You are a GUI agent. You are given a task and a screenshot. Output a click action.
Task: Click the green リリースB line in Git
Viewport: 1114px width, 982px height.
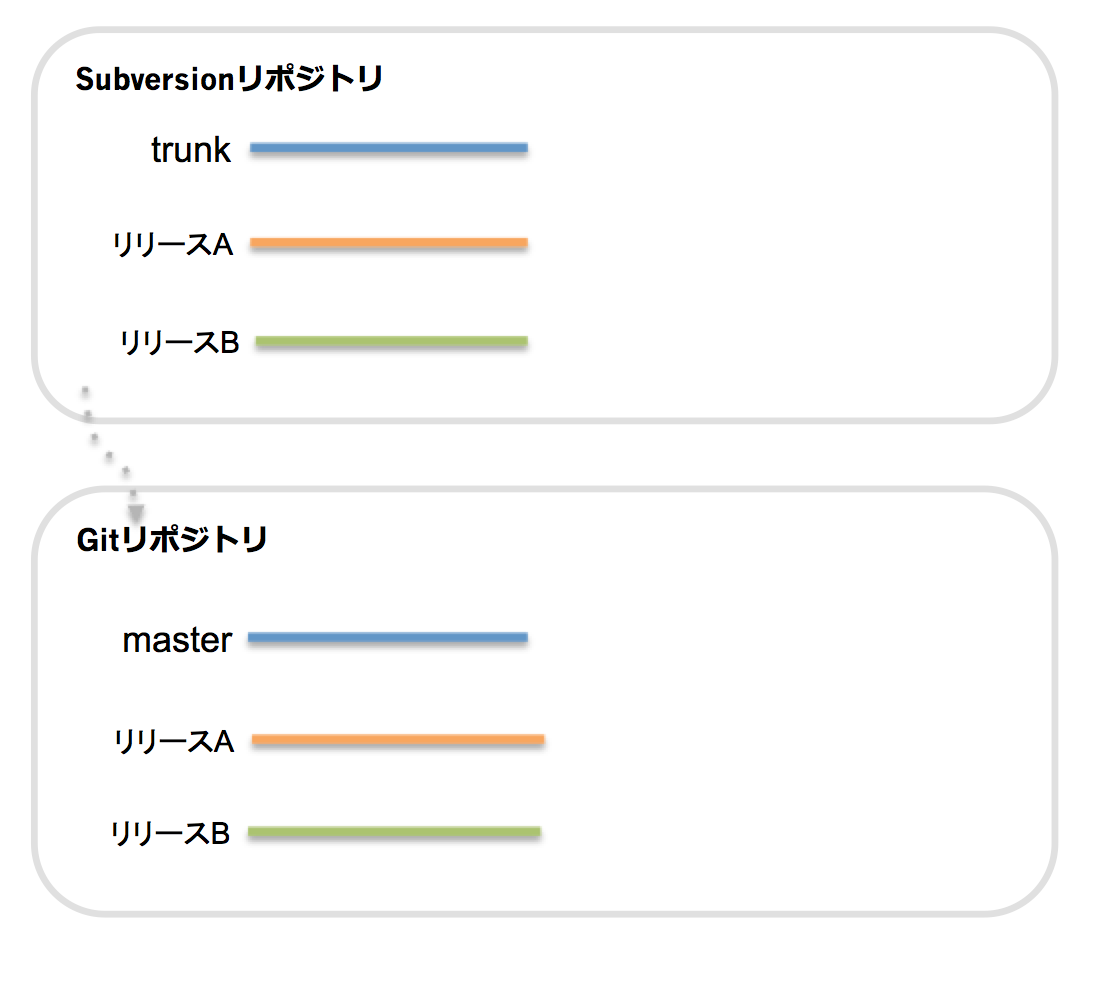[394, 832]
